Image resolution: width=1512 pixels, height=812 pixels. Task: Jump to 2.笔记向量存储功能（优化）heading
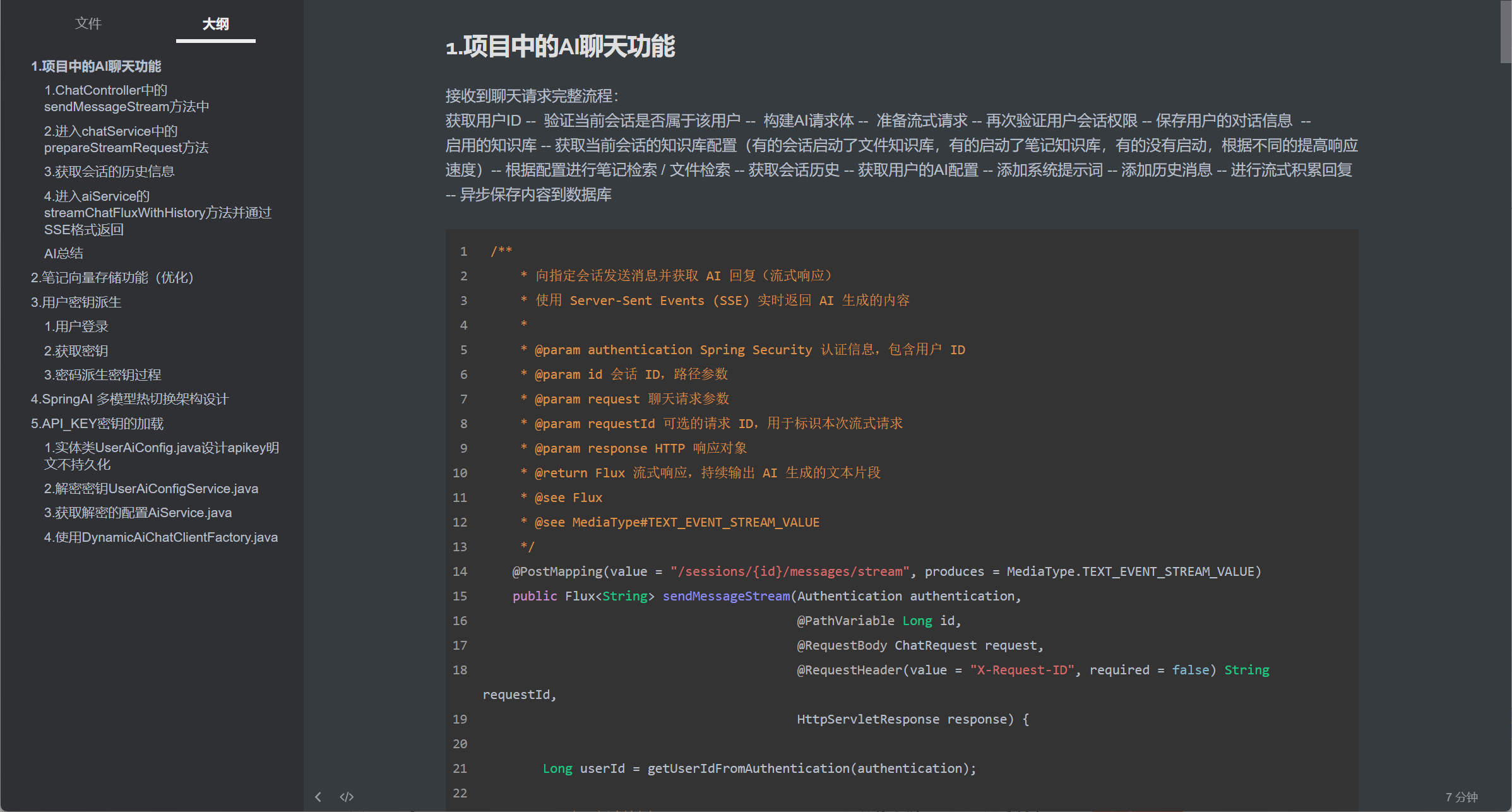(112, 278)
